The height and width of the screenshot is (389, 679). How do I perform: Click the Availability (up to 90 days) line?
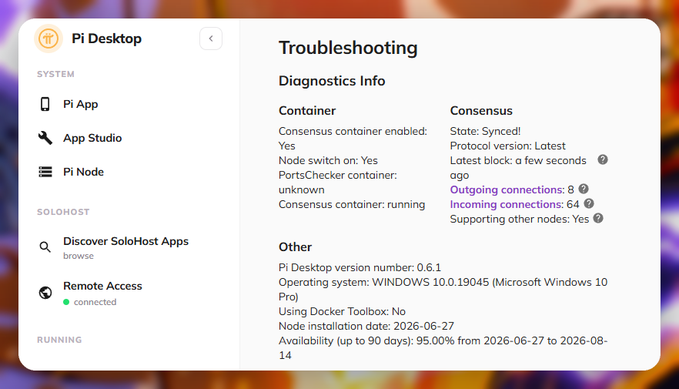tap(443, 348)
